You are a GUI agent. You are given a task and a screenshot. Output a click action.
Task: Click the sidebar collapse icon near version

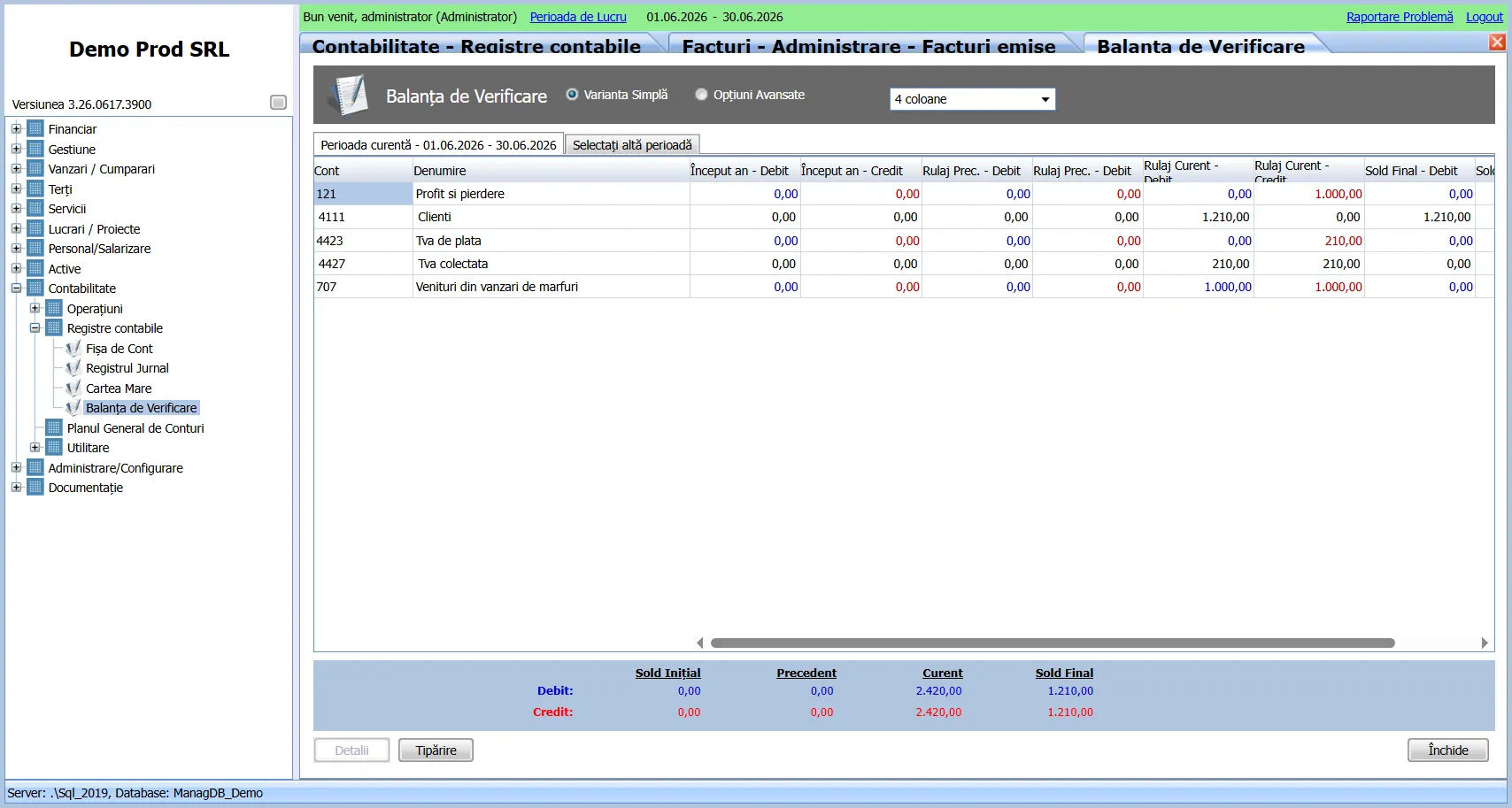click(x=278, y=103)
